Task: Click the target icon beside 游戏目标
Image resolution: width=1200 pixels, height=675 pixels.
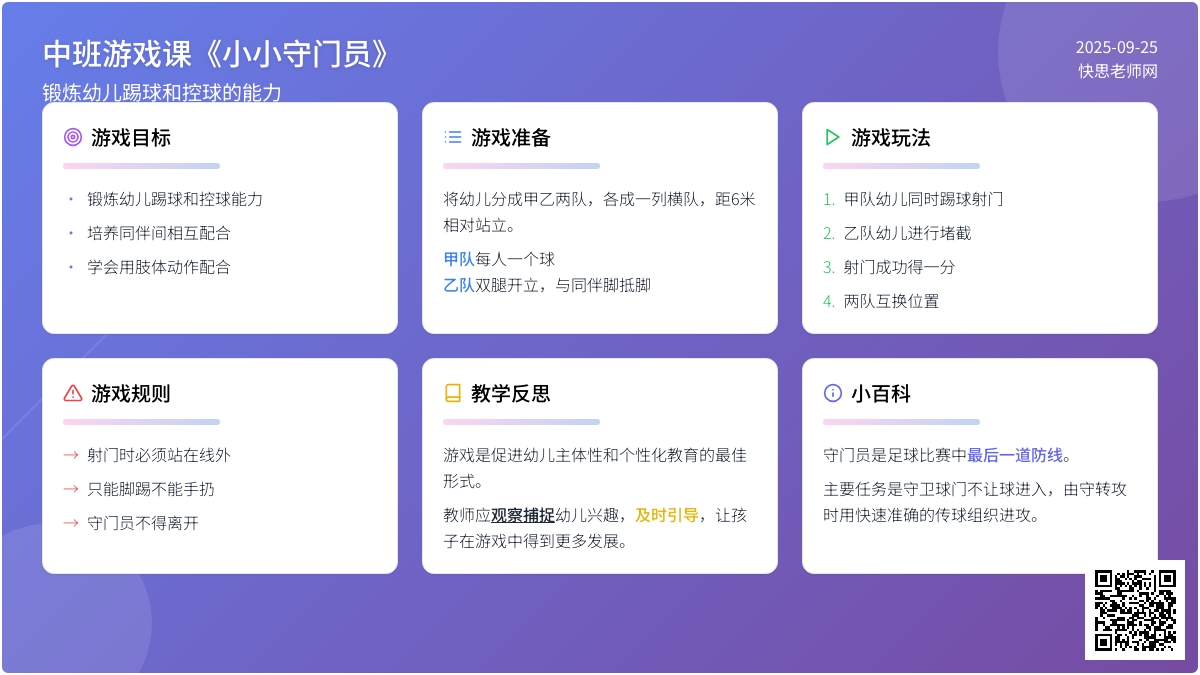Action: [73, 137]
